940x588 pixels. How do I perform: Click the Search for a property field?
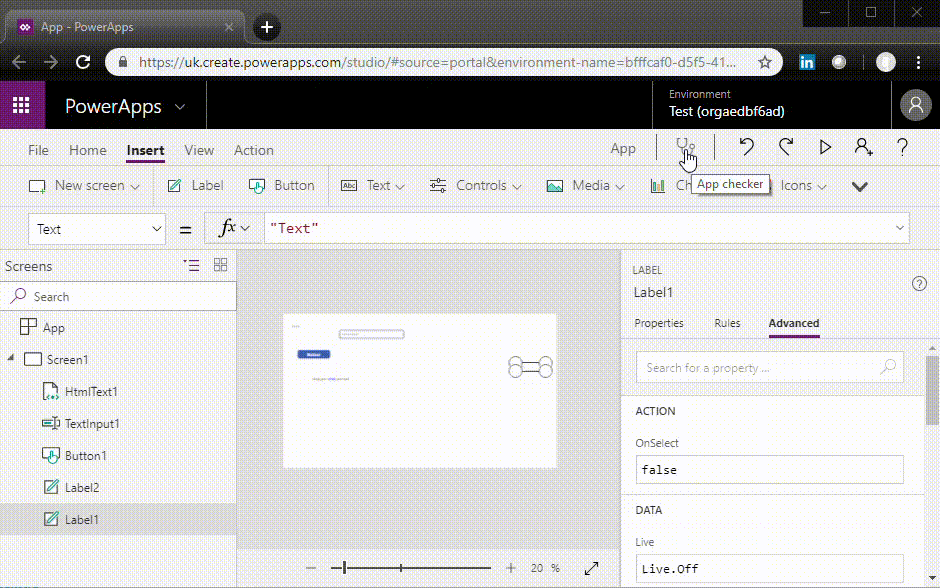point(770,367)
